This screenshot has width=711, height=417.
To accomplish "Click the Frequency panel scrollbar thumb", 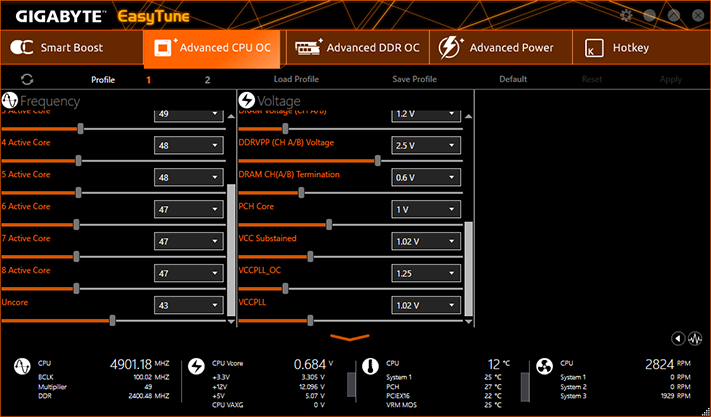I will (x=231, y=249).
